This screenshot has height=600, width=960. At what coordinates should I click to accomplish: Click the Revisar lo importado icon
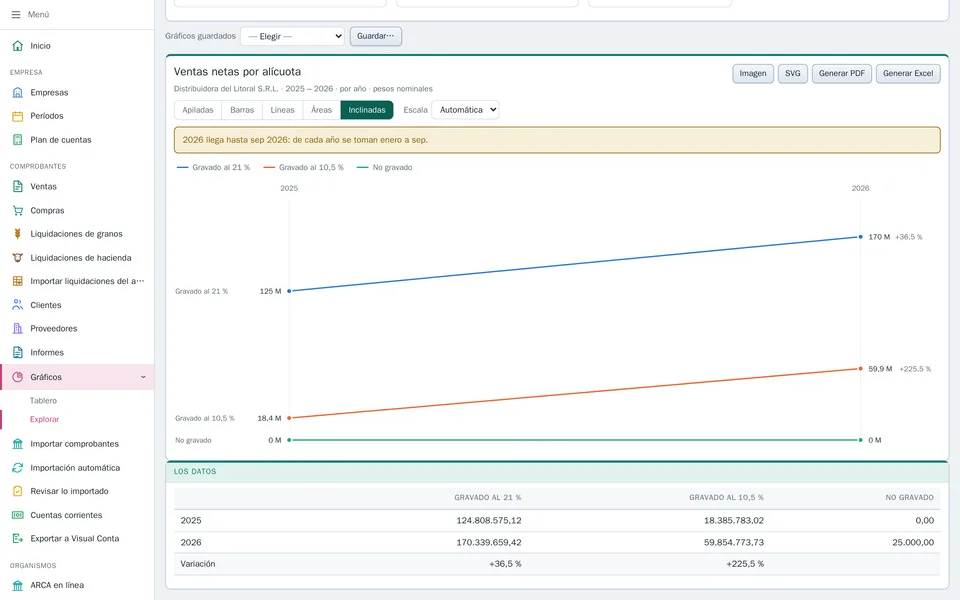pos(18,491)
